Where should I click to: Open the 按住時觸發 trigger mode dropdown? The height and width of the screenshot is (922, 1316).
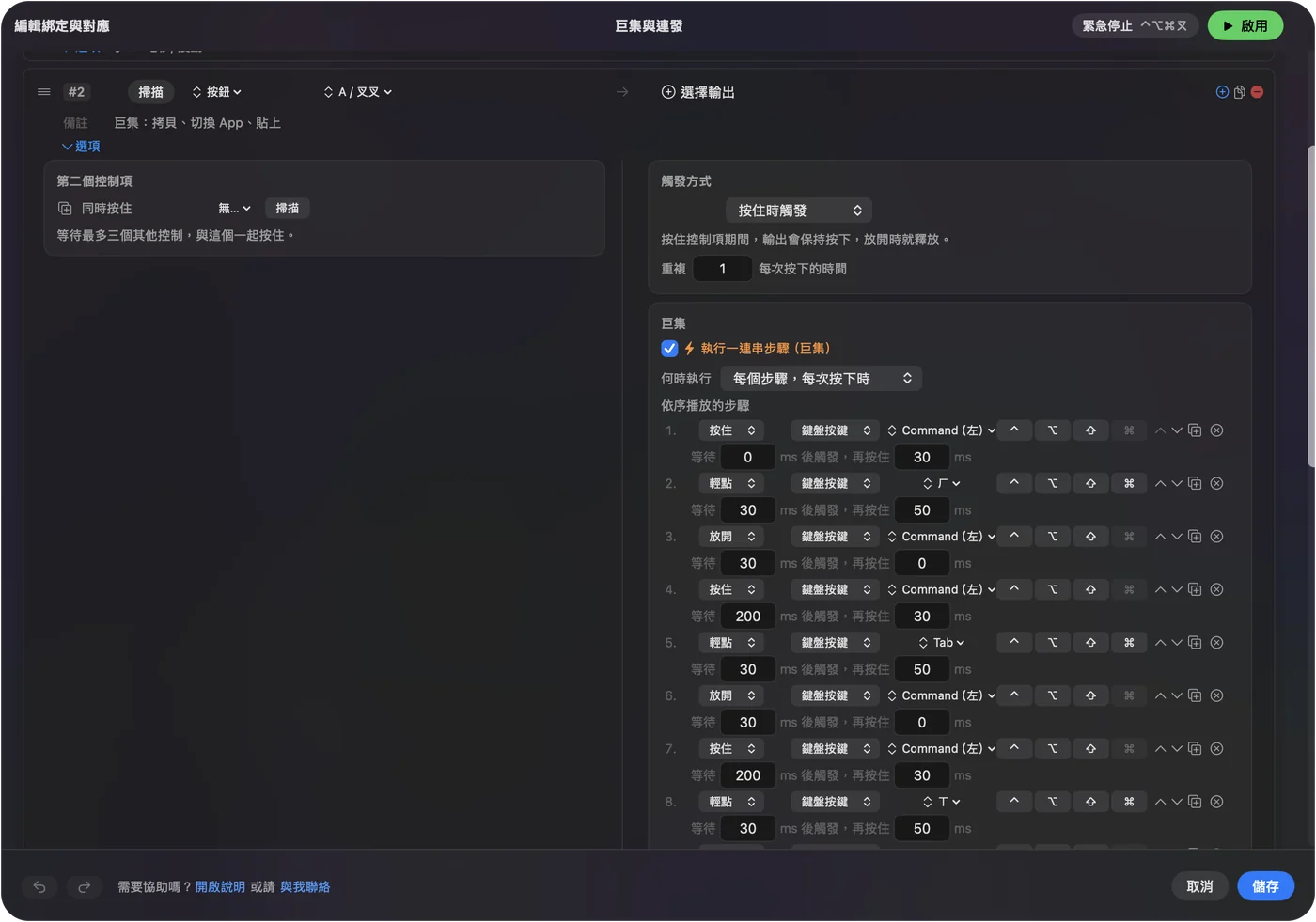(799, 211)
